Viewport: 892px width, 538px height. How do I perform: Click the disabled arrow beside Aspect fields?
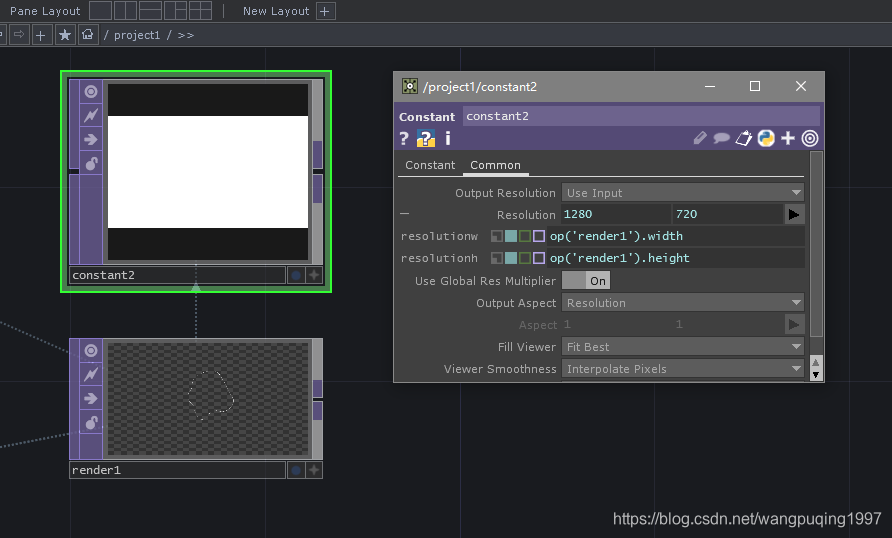[794, 325]
